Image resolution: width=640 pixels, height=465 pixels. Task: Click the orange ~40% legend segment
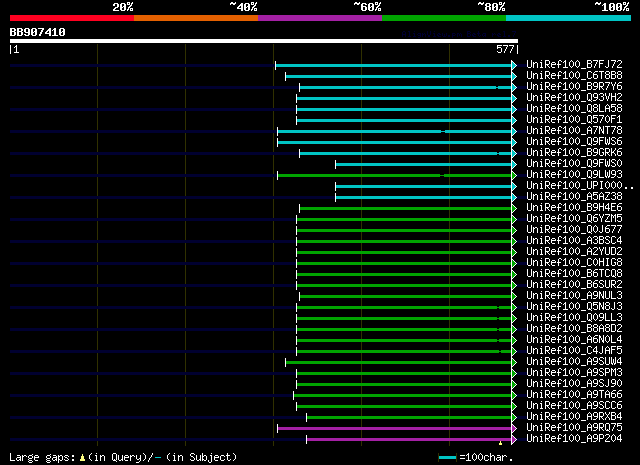click(x=196, y=18)
